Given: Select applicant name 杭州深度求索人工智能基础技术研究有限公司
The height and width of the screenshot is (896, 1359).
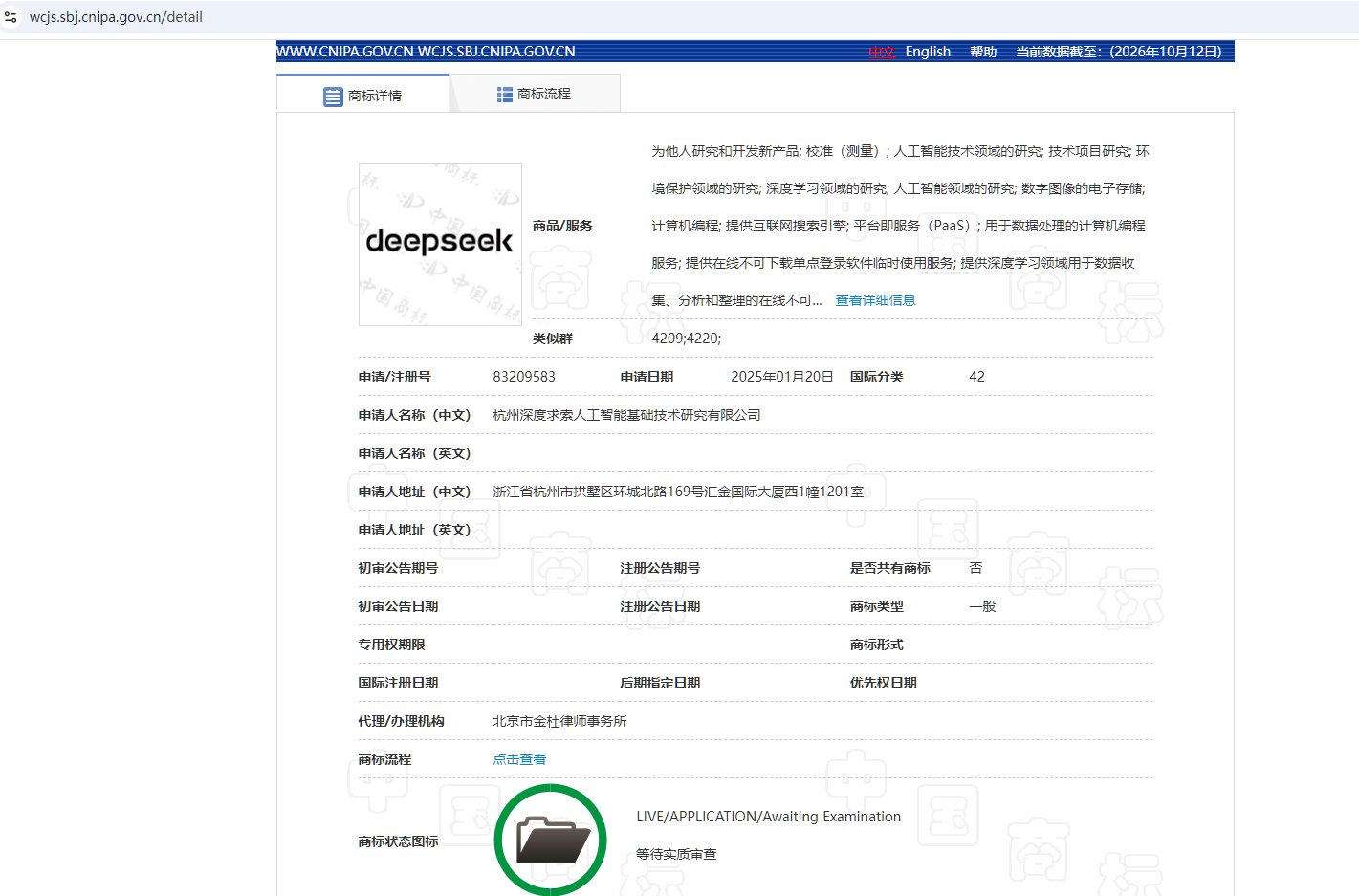Looking at the screenshot, I should coord(626,415).
